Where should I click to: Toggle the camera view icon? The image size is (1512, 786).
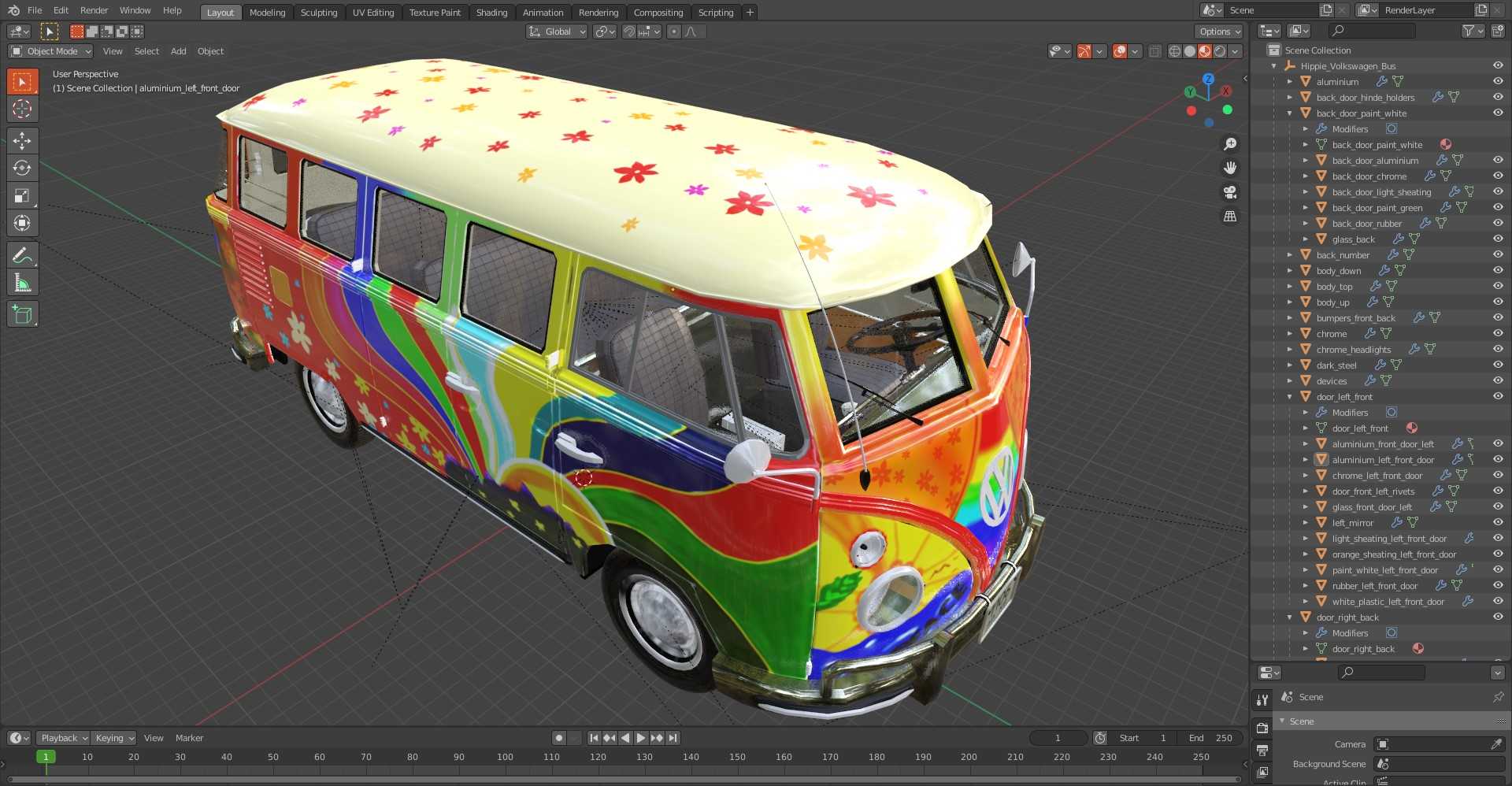click(x=1229, y=192)
